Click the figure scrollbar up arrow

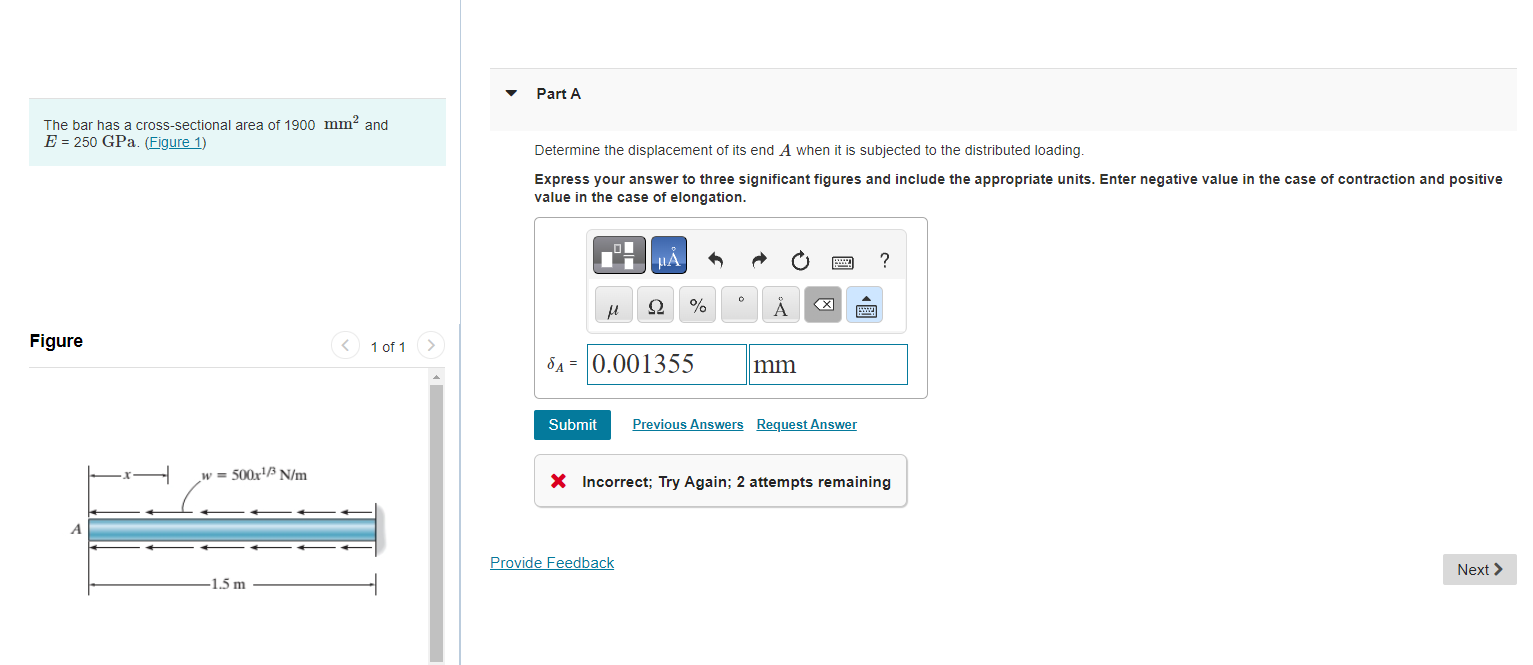436,377
